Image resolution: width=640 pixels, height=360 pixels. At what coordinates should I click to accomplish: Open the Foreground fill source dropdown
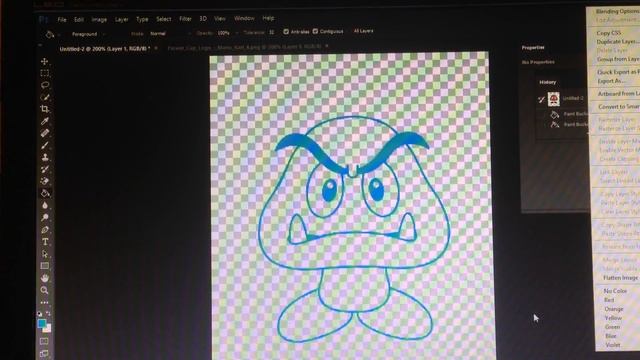[x=88, y=34]
